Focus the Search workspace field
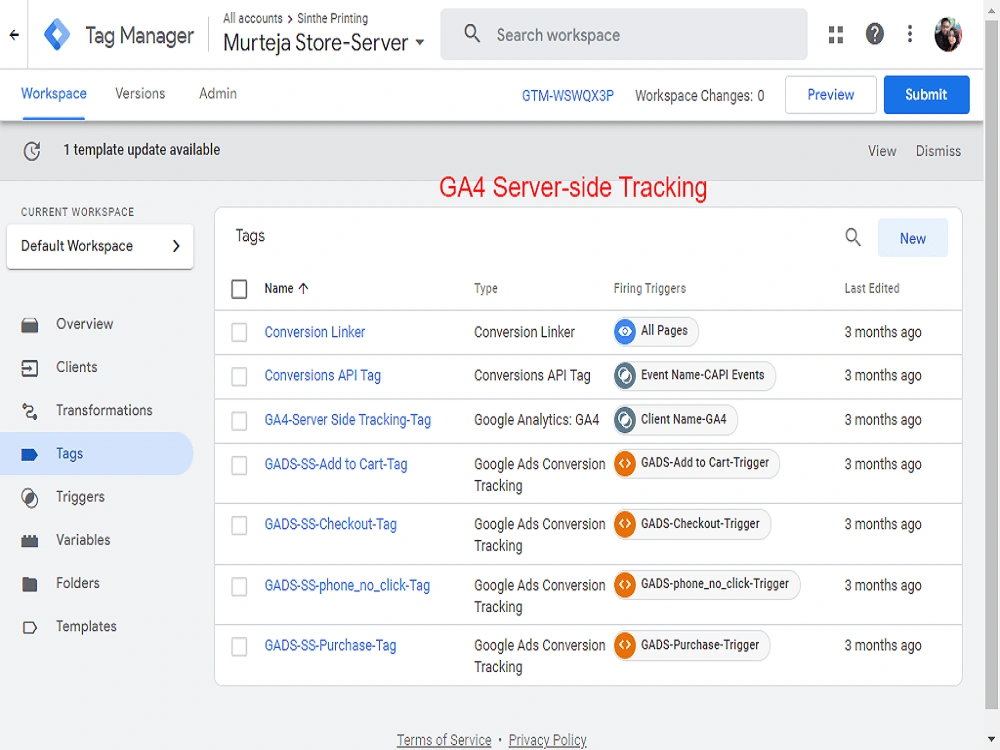Screen dimensions: 1000x750 point(624,34)
